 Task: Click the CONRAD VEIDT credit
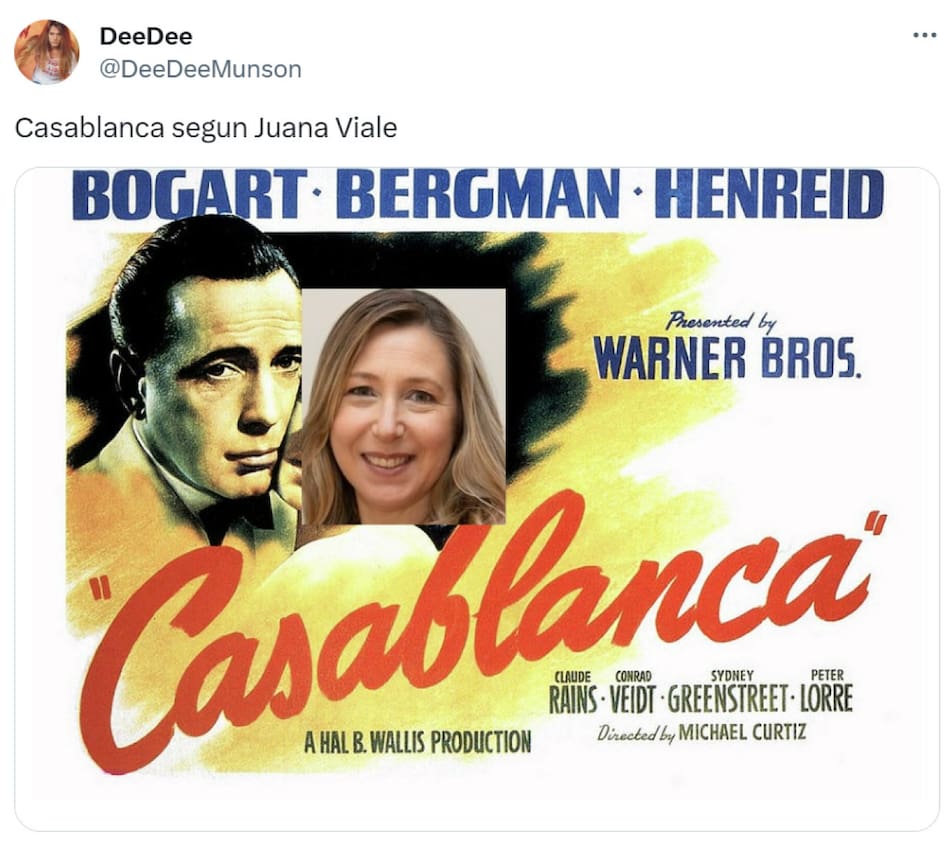click(633, 692)
